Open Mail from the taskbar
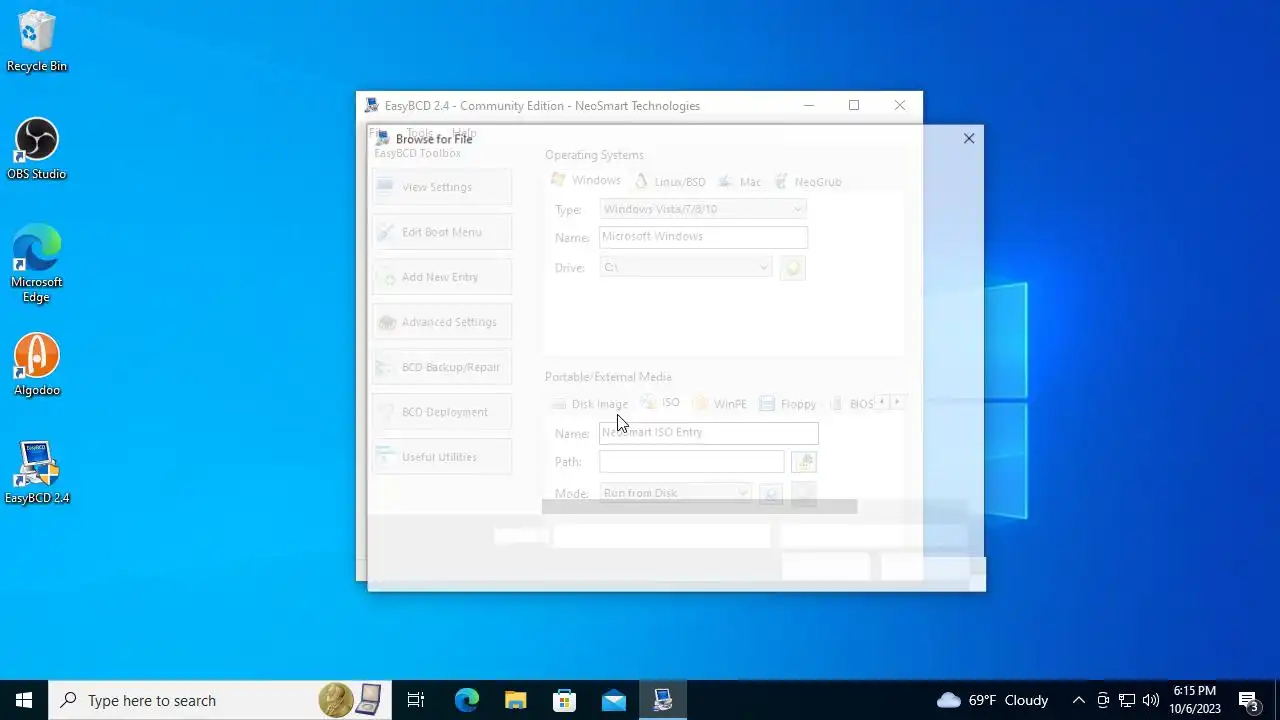 (613, 700)
